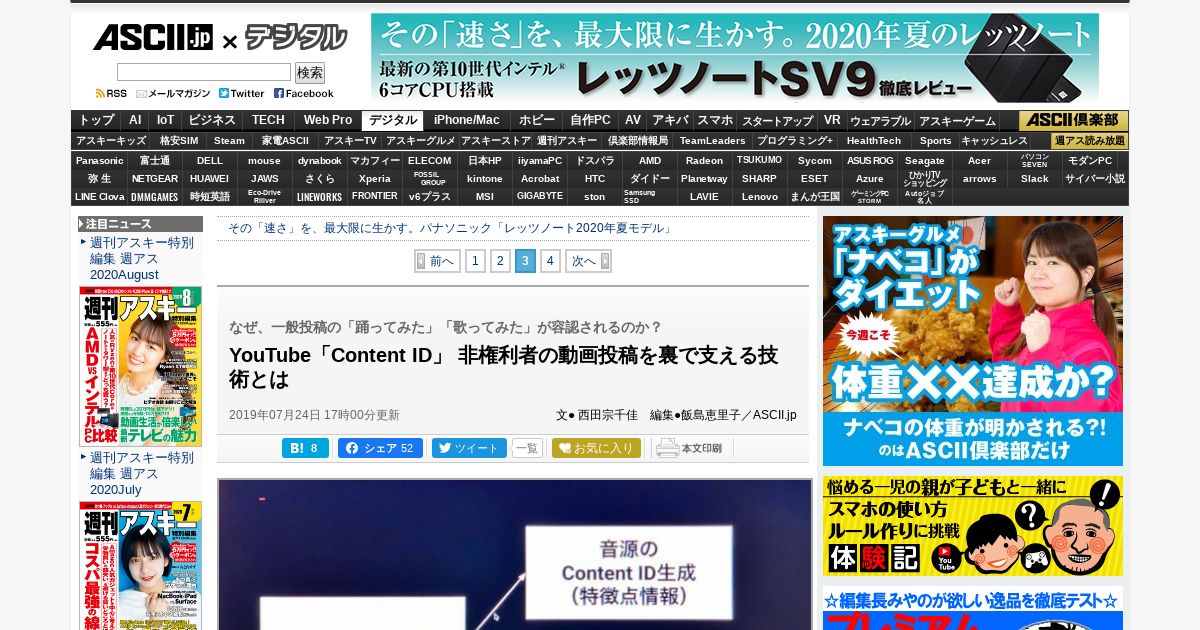Open the メールマガジン newsletter link
The width and height of the screenshot is (1200, 630).
click(173, 93)
